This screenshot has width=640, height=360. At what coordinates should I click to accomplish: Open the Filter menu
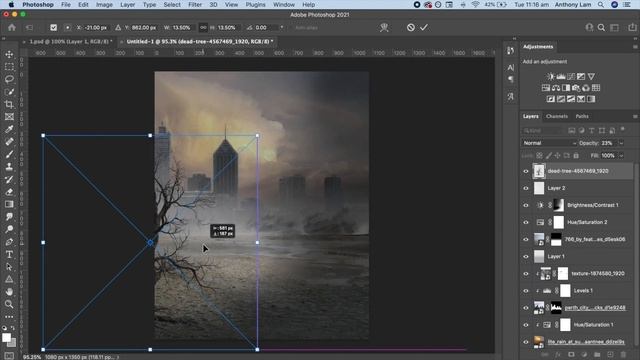[195, 4]
